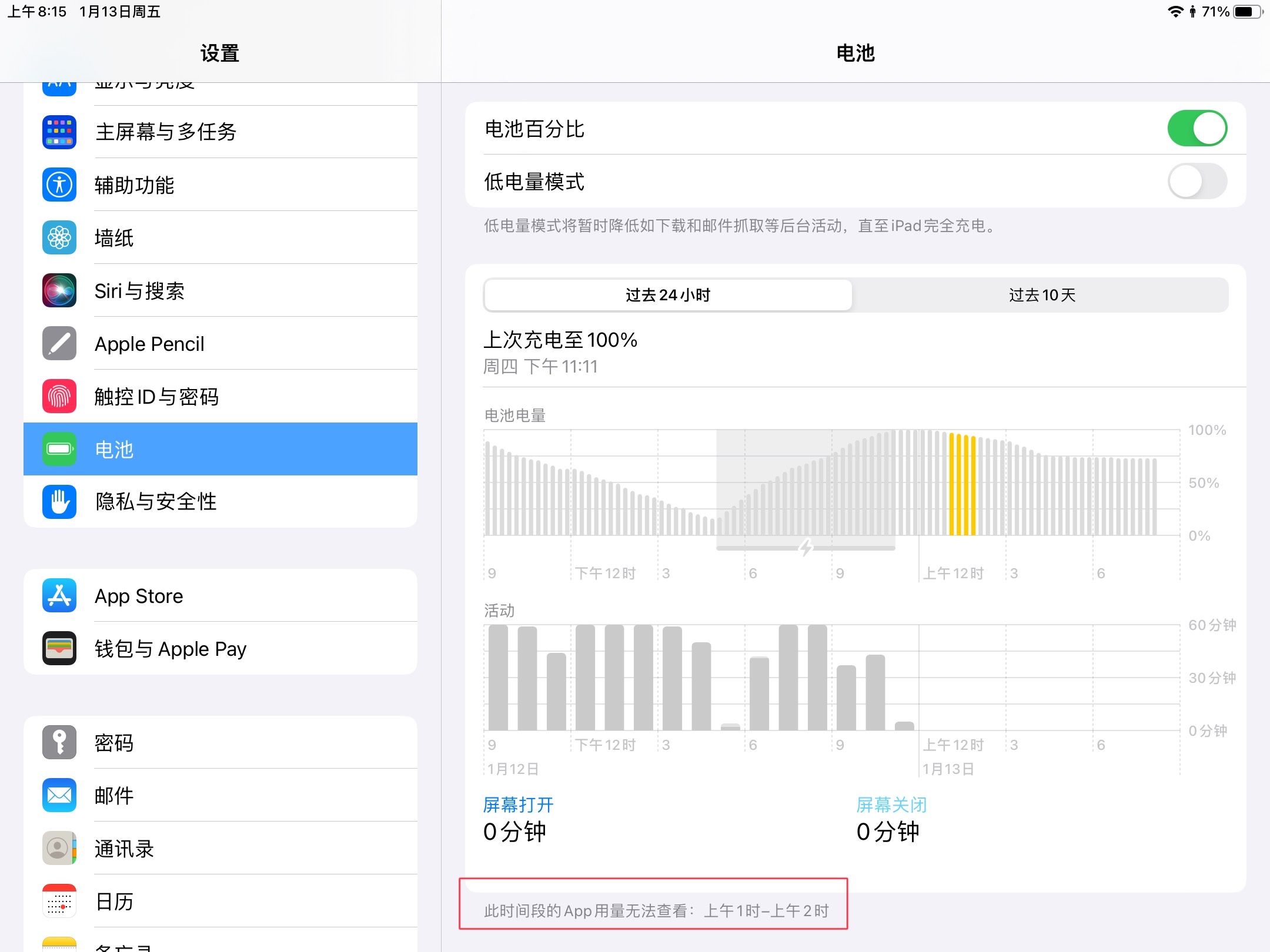Open Wallet & Apple Pay icon
The width and height of the screenshot is (1270, 952).
click(59, 648)
